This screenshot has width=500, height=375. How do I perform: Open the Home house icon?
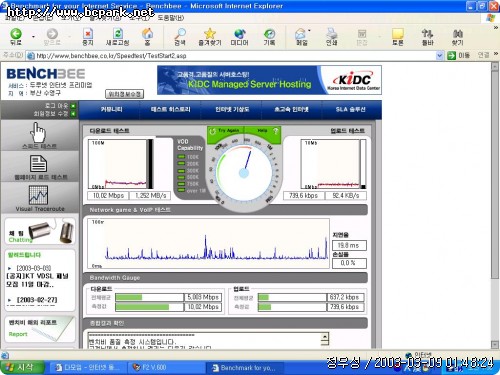tap(147, 33)
